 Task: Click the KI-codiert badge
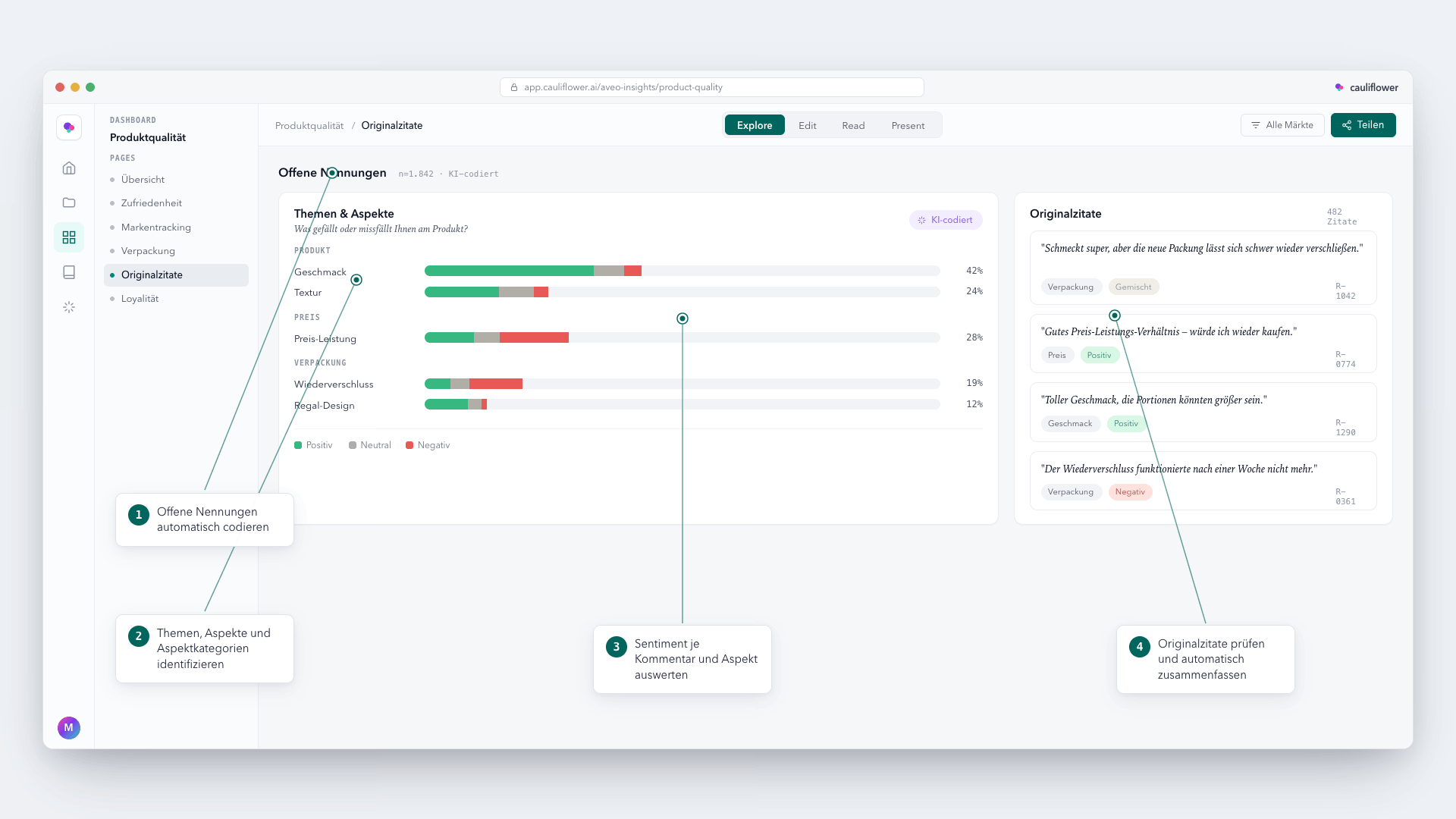click(946, 220)
